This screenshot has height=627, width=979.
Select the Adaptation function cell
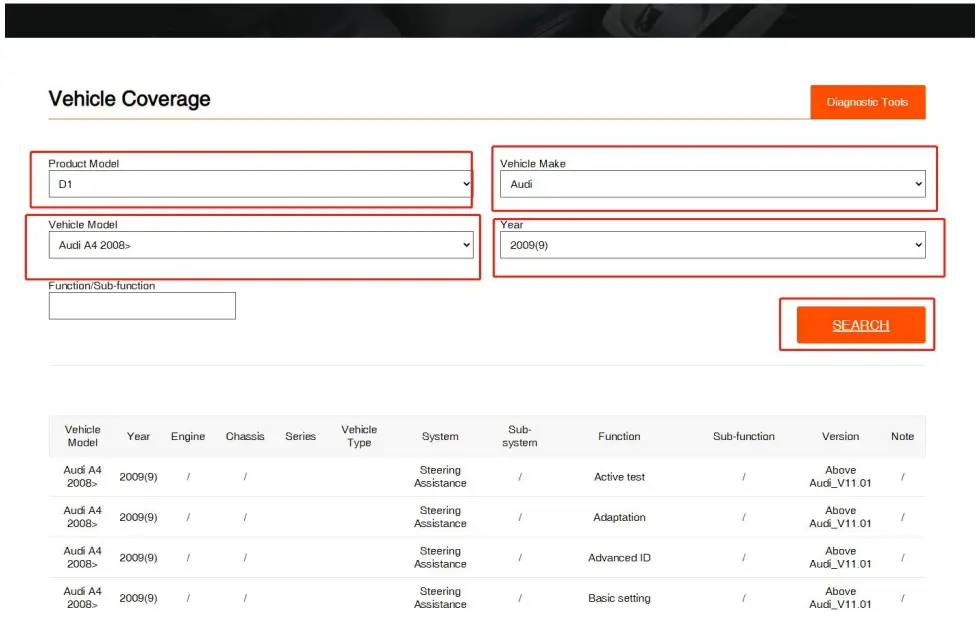tap(619, 518)
